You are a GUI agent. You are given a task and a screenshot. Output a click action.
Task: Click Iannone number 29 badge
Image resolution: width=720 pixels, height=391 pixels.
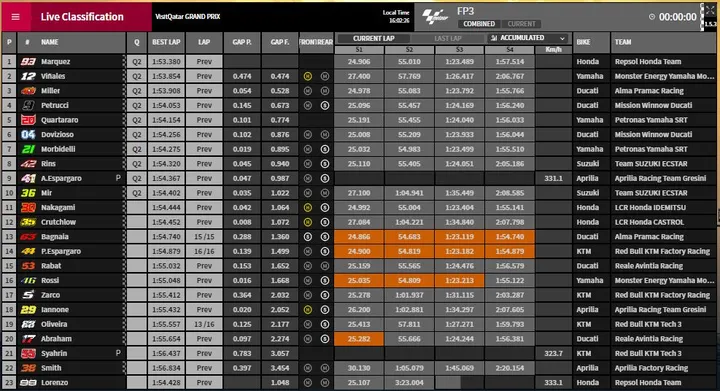(x=28, y=310)
